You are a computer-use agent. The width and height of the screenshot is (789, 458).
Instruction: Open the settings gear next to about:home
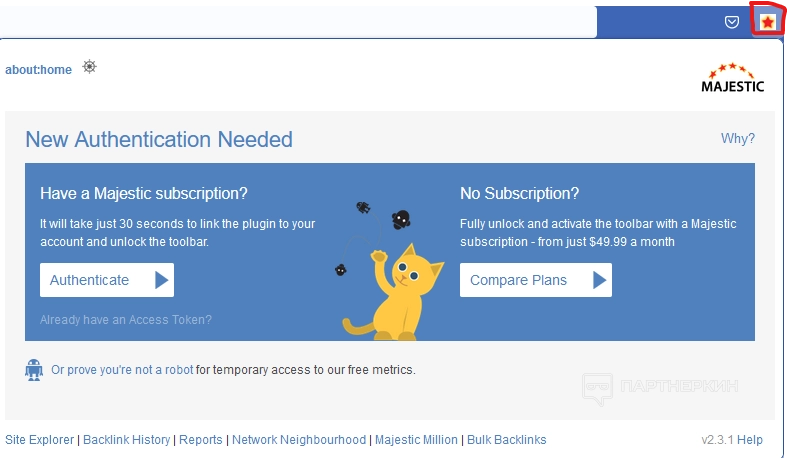click(89, 66)
